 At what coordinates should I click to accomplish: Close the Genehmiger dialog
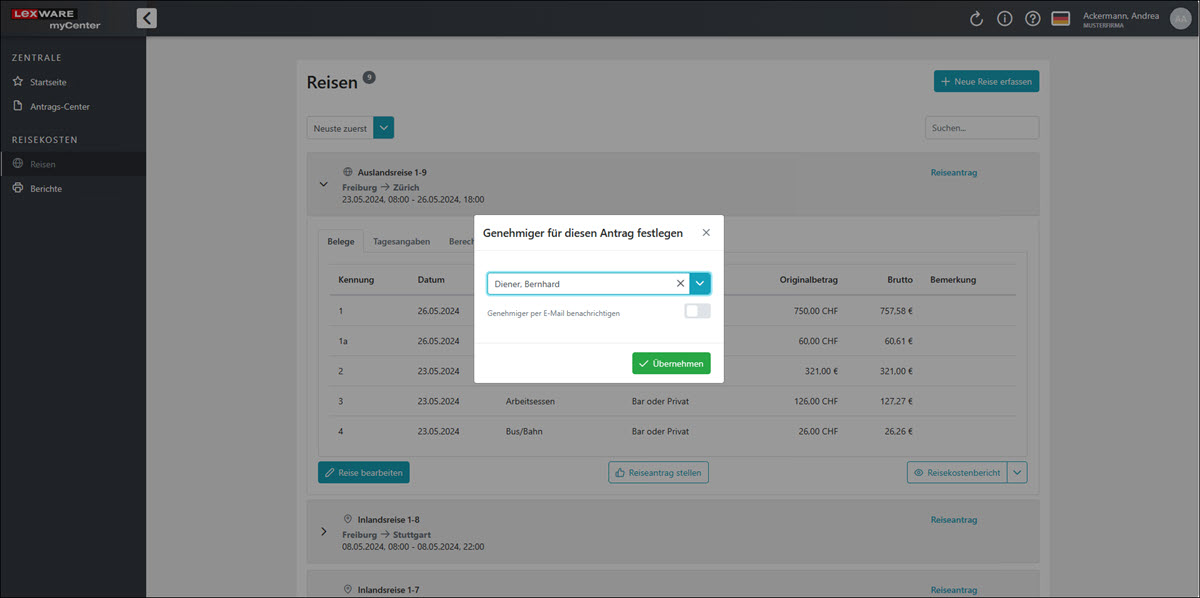click(706, 233)
